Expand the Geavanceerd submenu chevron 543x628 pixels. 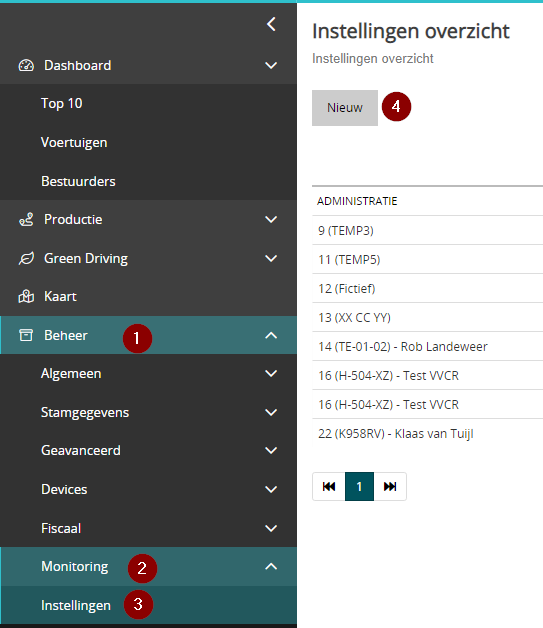pos(271,451)
